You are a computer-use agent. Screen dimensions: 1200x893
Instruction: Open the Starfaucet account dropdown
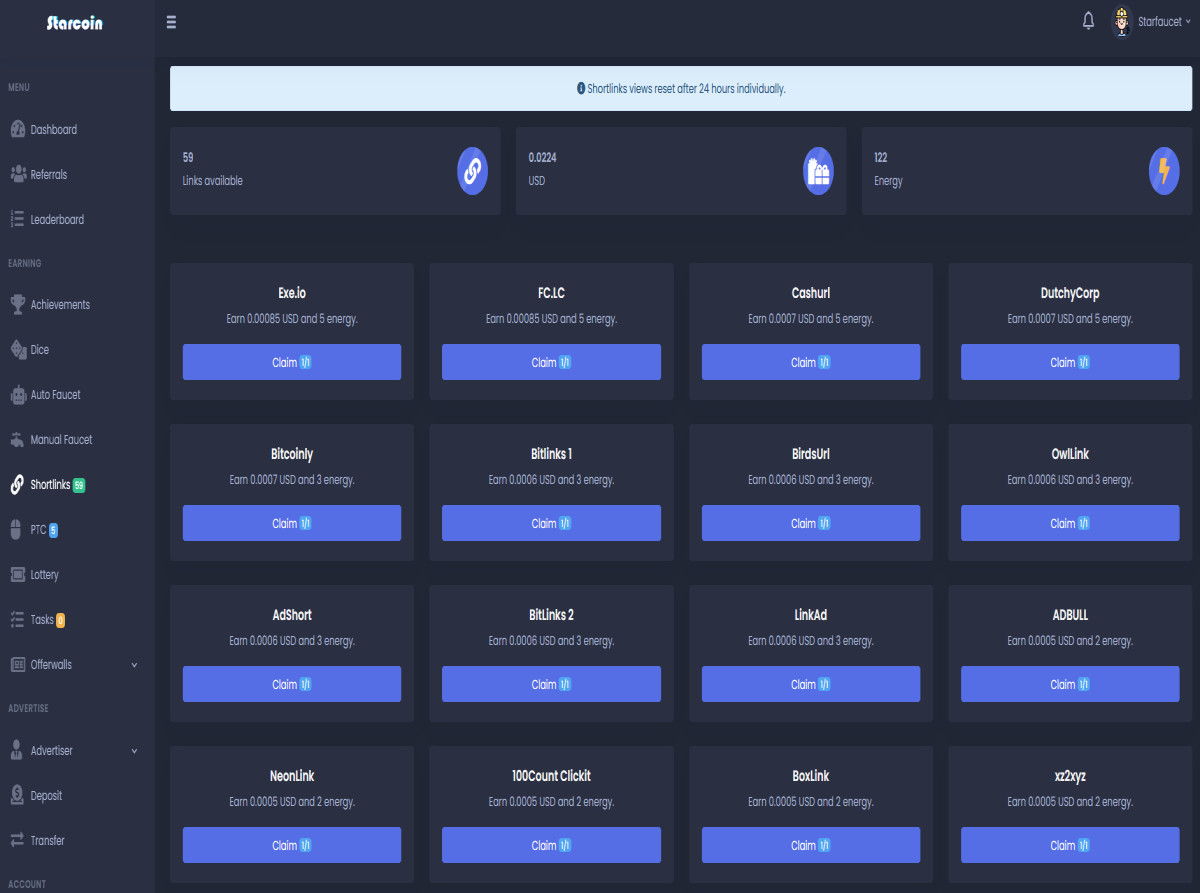pyautogui.click(x=1164, y=22)
